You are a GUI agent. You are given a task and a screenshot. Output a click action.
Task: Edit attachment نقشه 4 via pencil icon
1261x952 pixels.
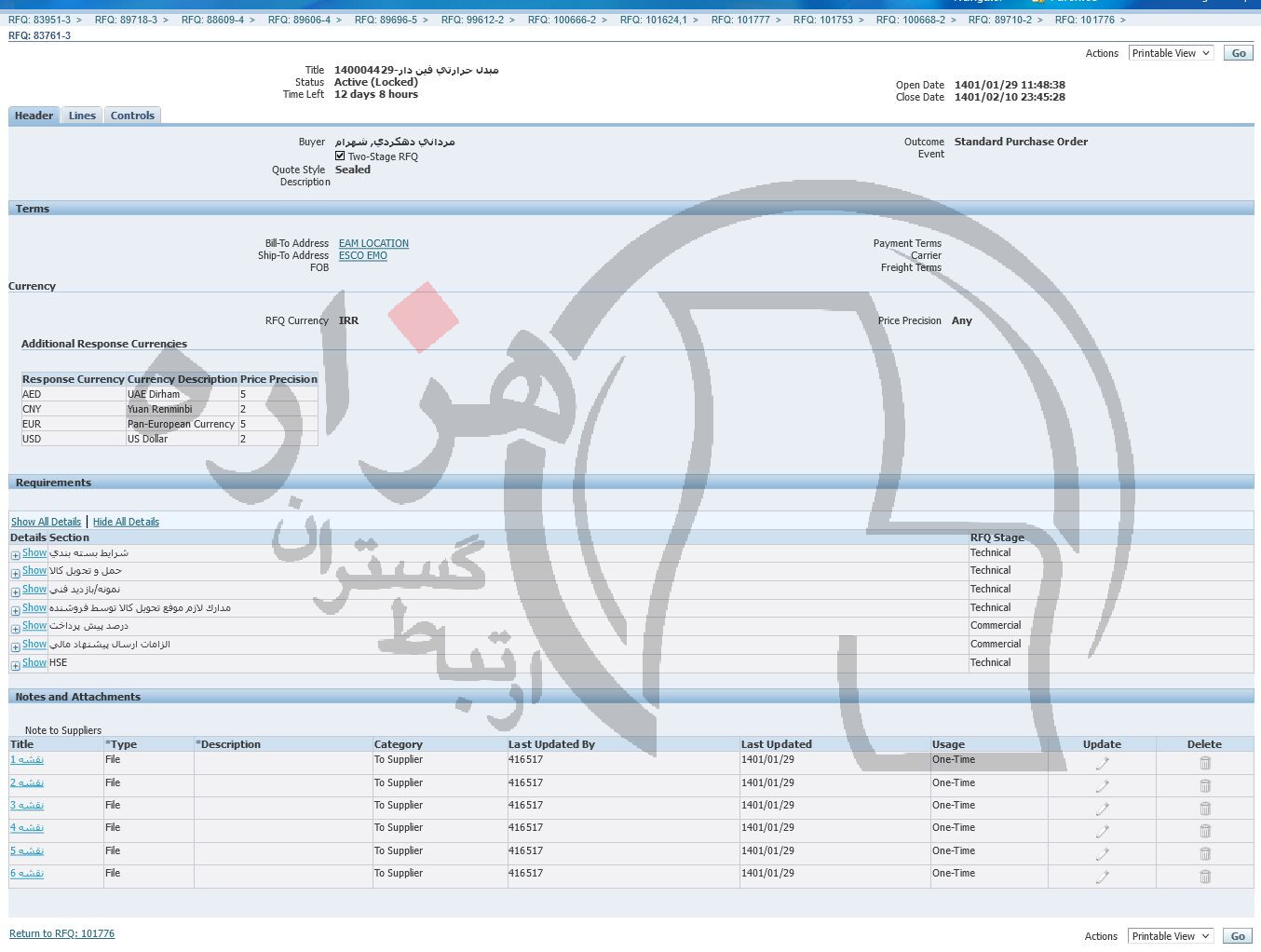click(x=1102, y=831)
